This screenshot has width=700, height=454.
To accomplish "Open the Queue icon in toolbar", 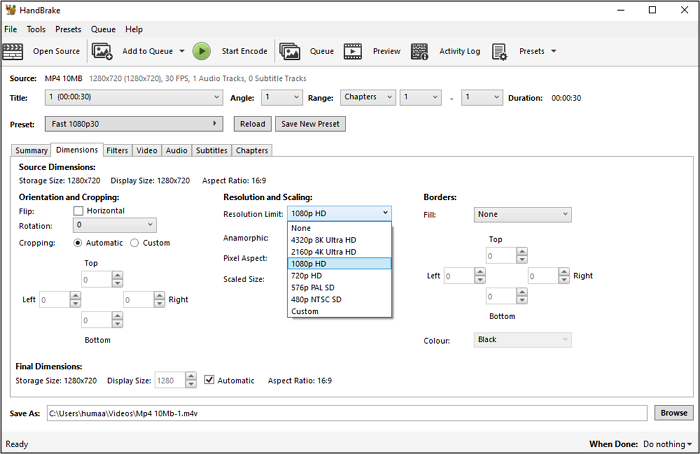I will (x=290, y=51).
